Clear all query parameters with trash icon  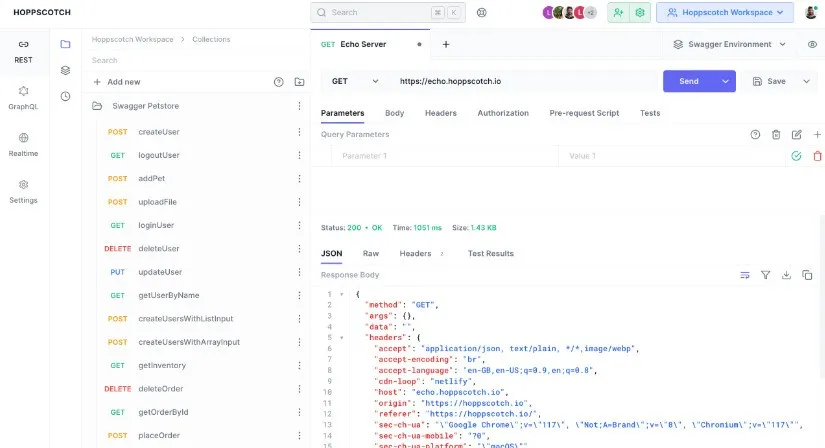click(x=776, y=135)
